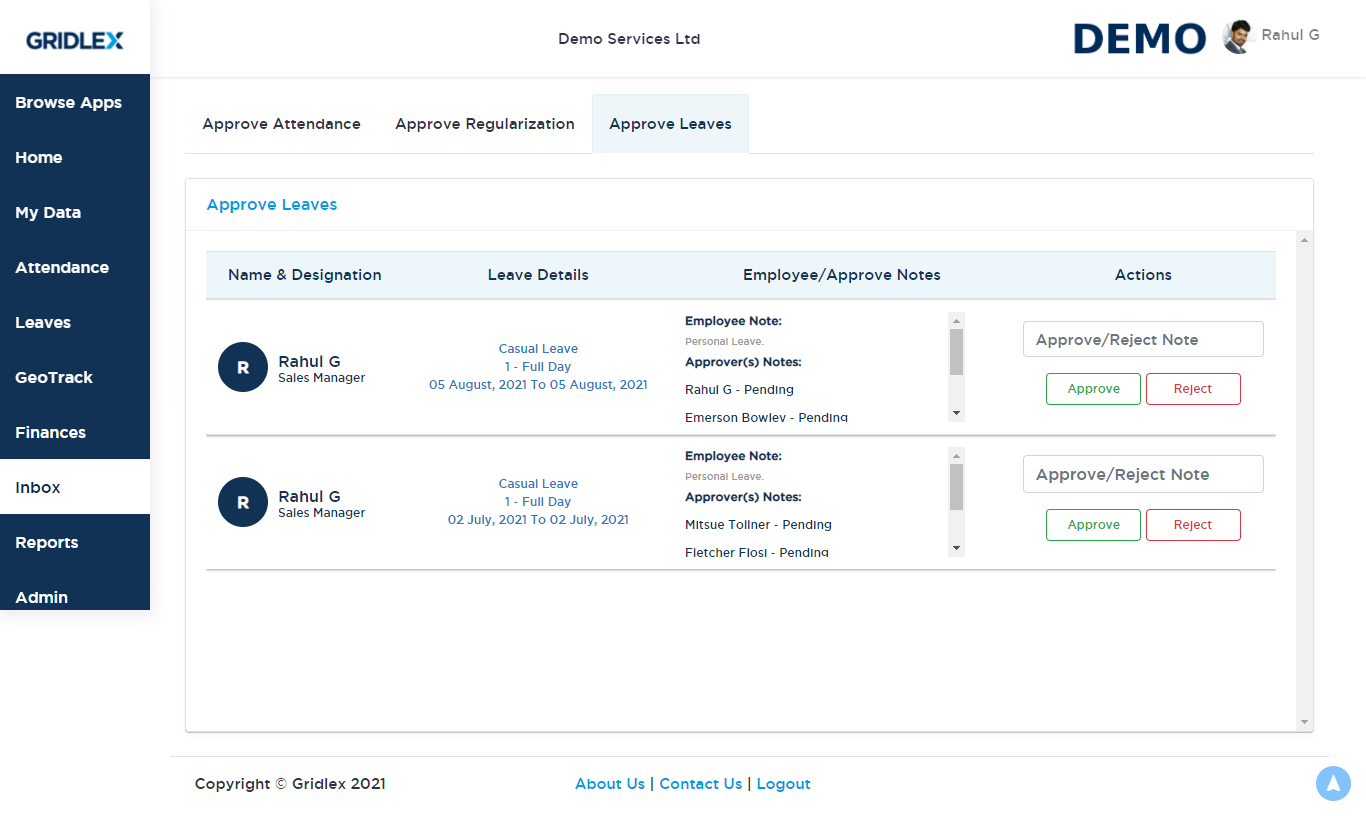Open My Data sidebar item

click(x=75, y=212)
